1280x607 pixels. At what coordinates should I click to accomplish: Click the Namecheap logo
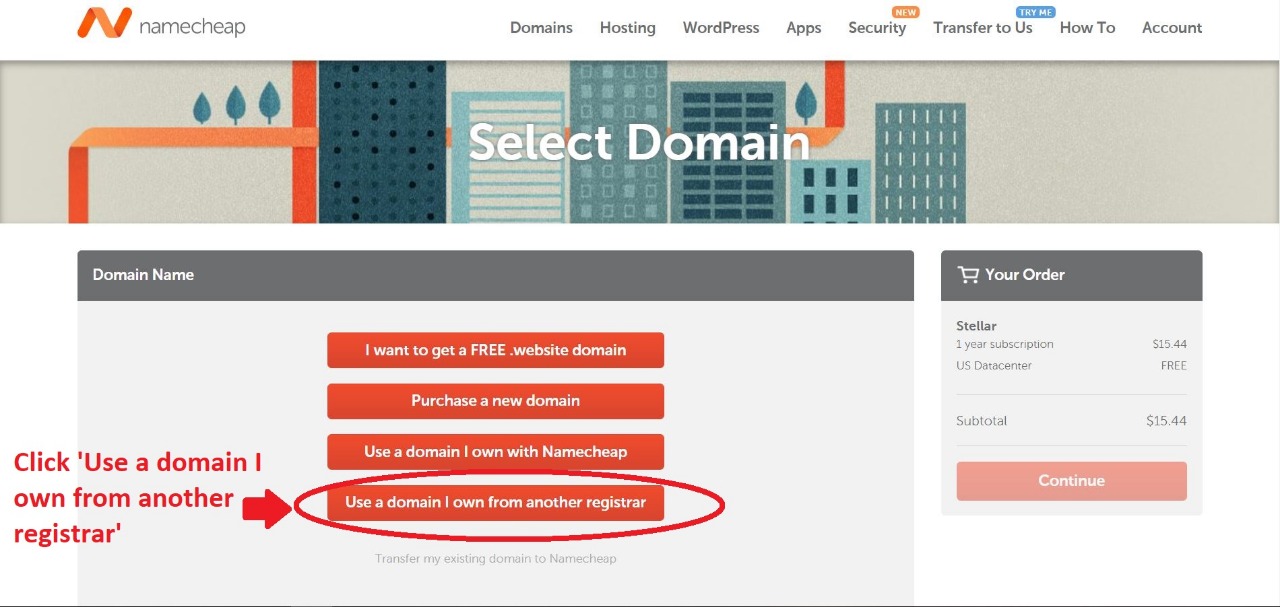pos(160,25)
